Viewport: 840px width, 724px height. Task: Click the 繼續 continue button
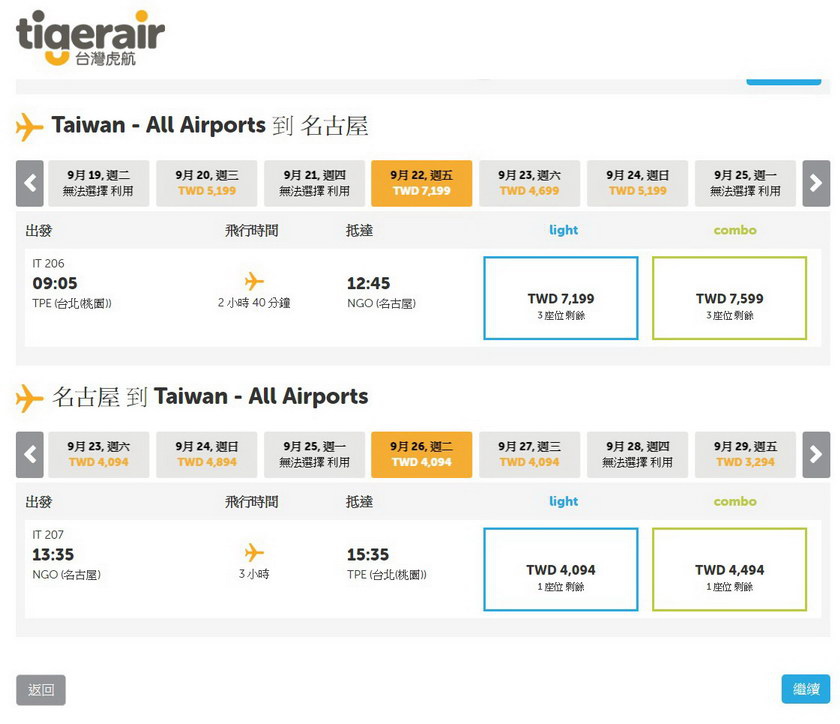point(806,689)
